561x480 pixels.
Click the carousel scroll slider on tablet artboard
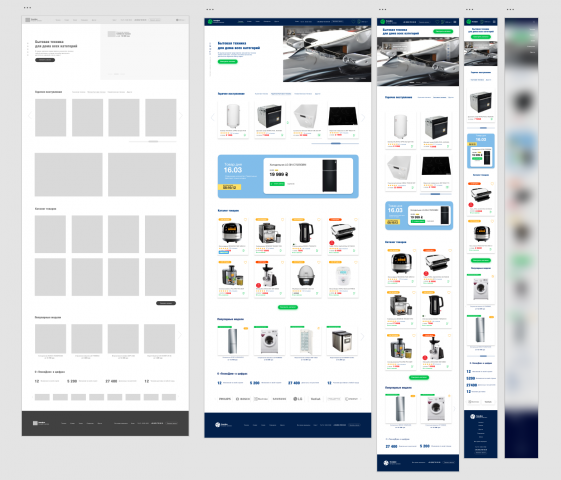(435, 194)
